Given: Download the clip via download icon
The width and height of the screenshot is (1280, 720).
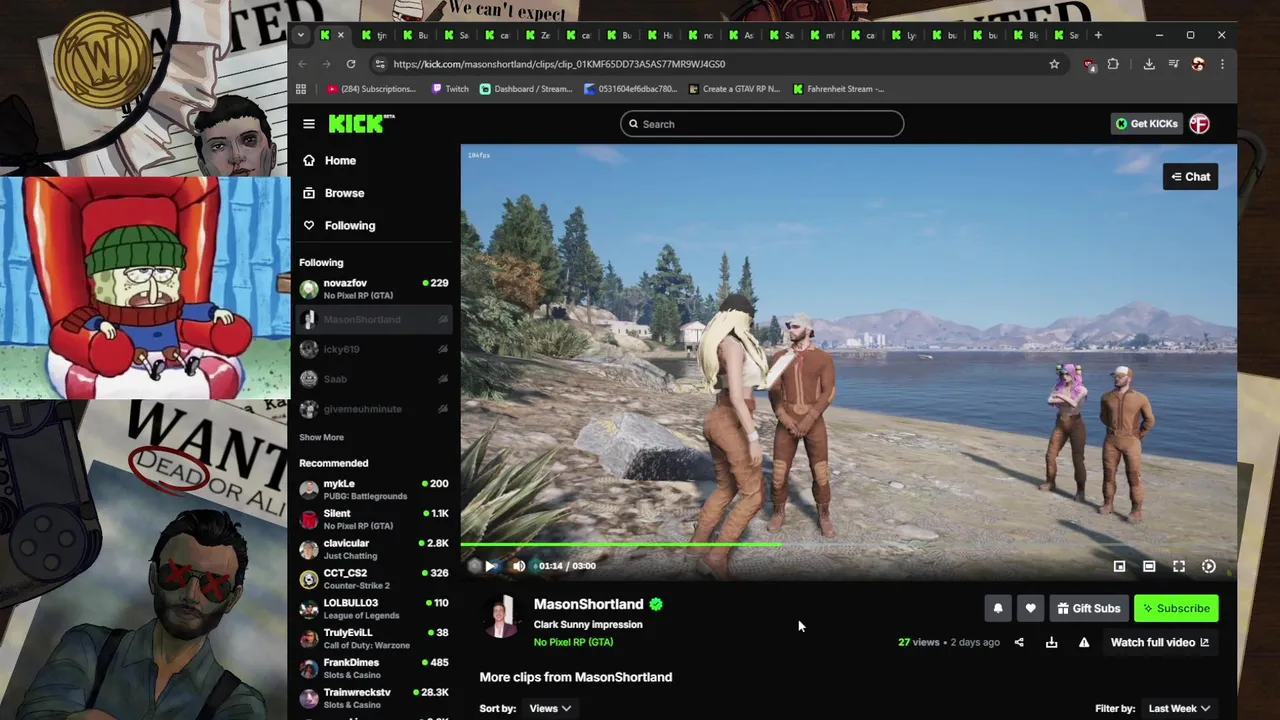Looking at the screenshot, I should (1051, 643).
